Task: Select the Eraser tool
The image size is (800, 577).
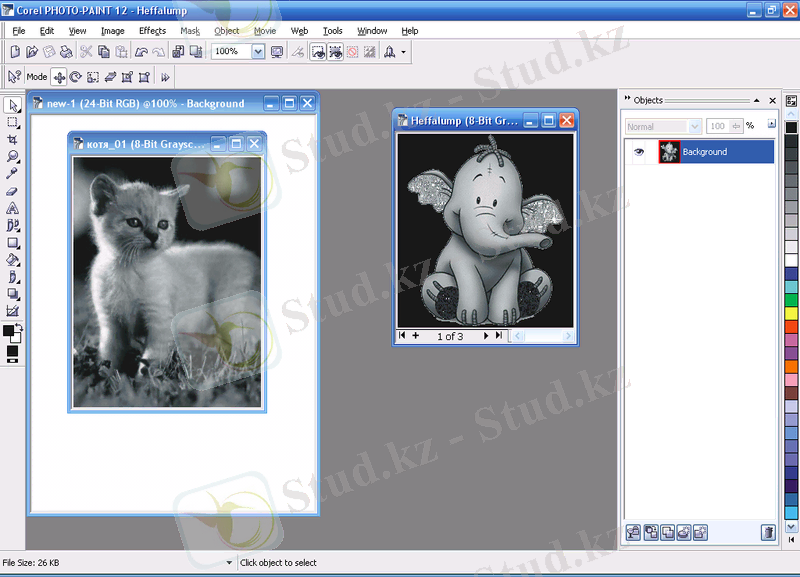Action: tap(13, 191)
